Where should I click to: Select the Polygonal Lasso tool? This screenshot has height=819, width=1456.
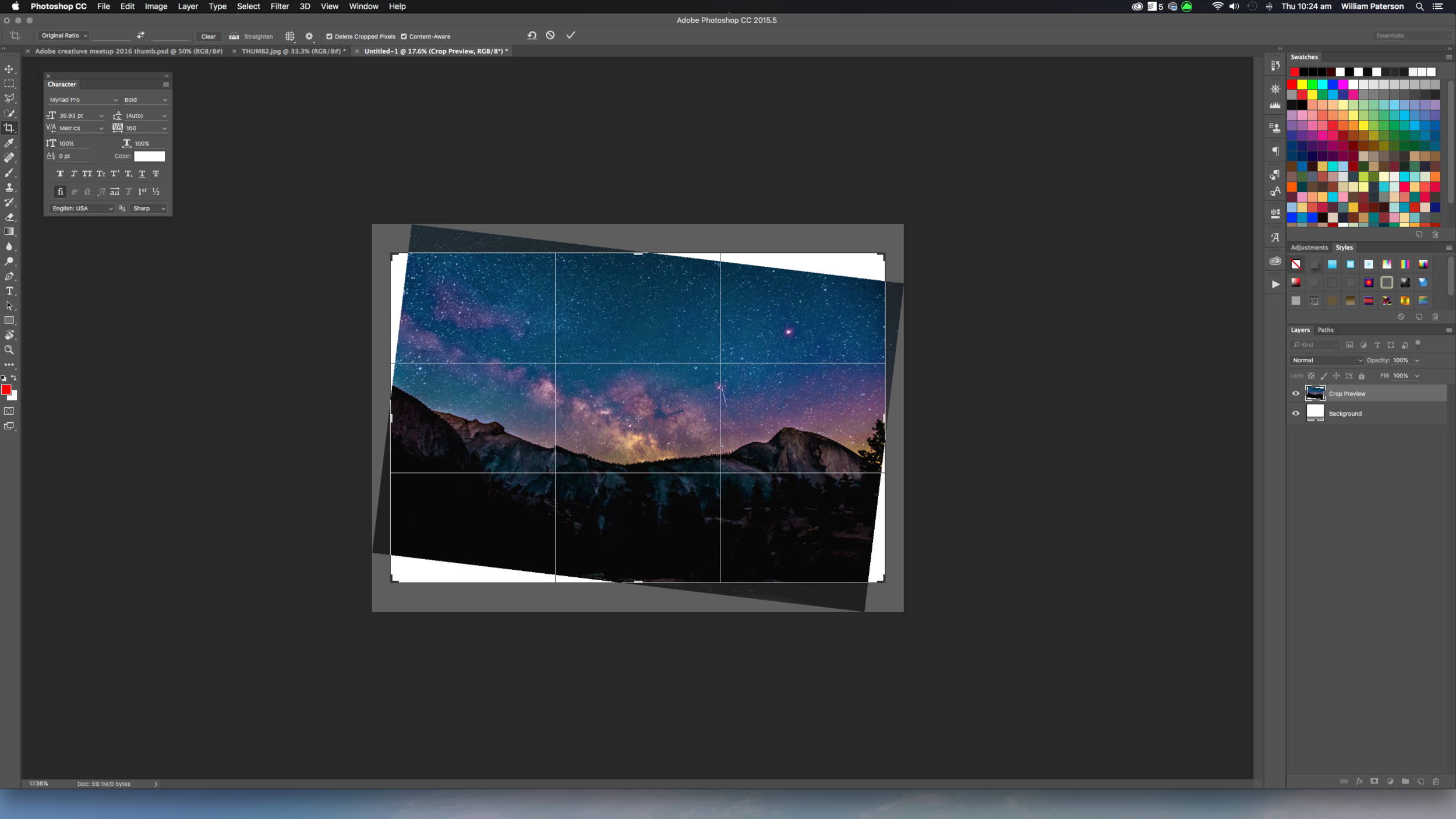pyautogui.click(x=9, y=98)
